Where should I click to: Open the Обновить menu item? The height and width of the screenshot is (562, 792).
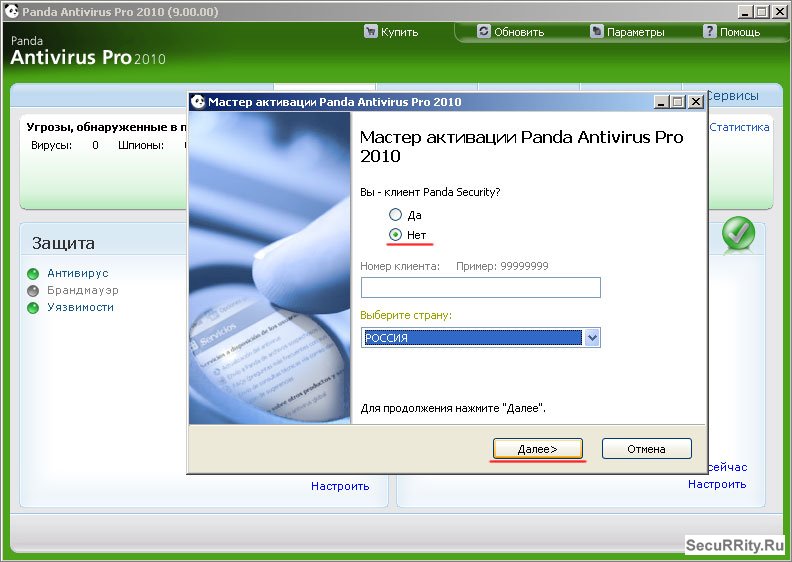click(x=511, y=32)
